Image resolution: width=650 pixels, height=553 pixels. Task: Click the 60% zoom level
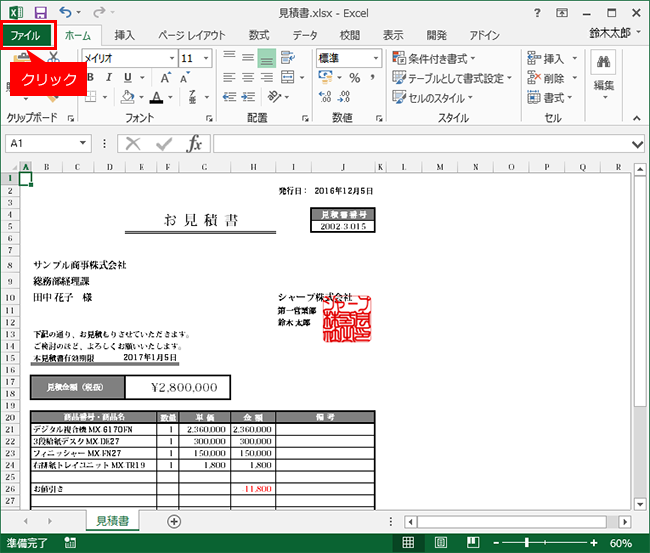point(621,543)
